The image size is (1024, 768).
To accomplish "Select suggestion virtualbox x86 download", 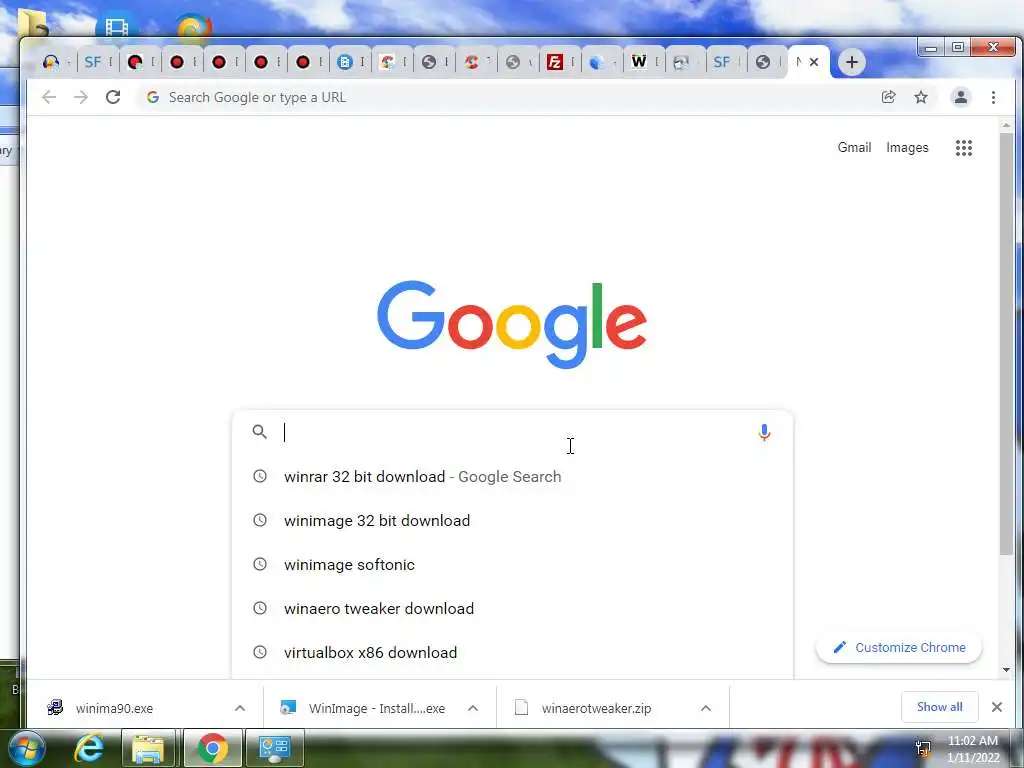I will [513, 652].
